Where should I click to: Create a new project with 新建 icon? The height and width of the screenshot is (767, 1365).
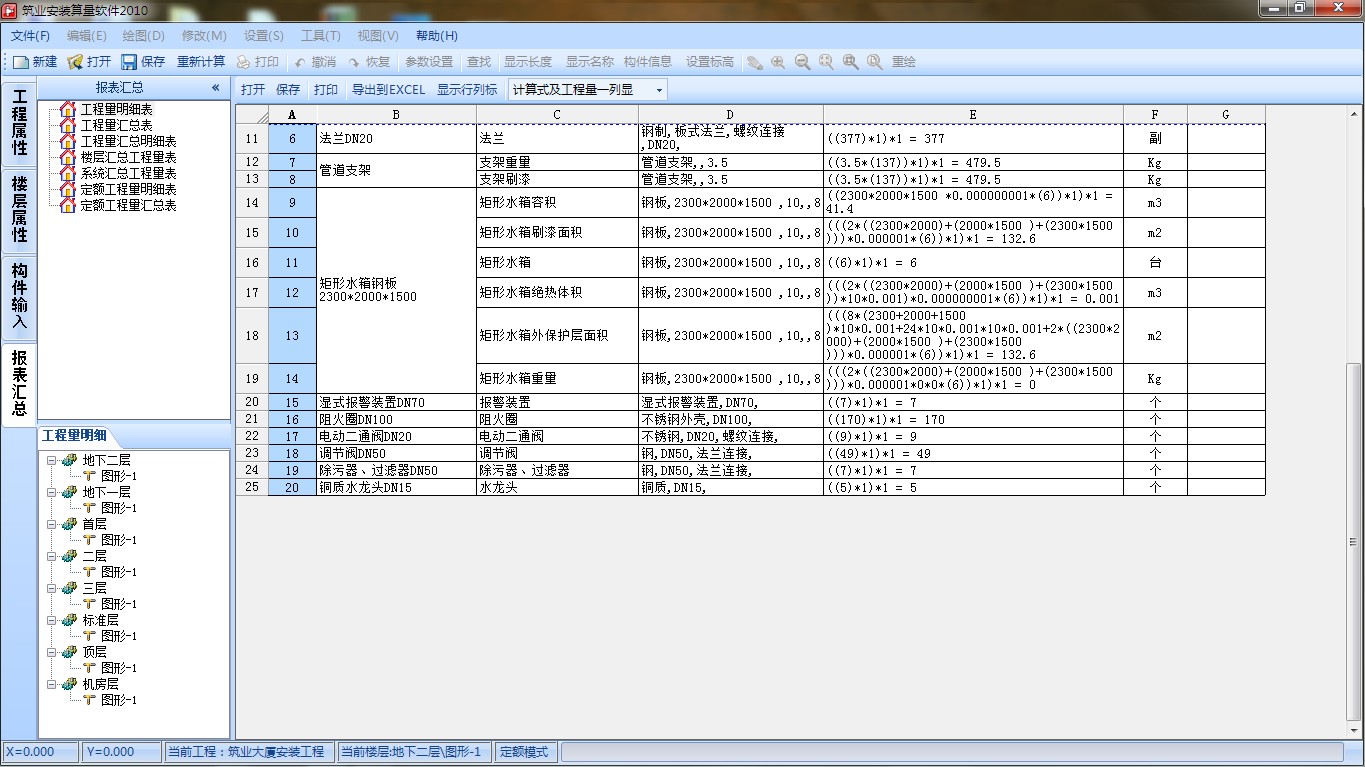coord(33,61)
